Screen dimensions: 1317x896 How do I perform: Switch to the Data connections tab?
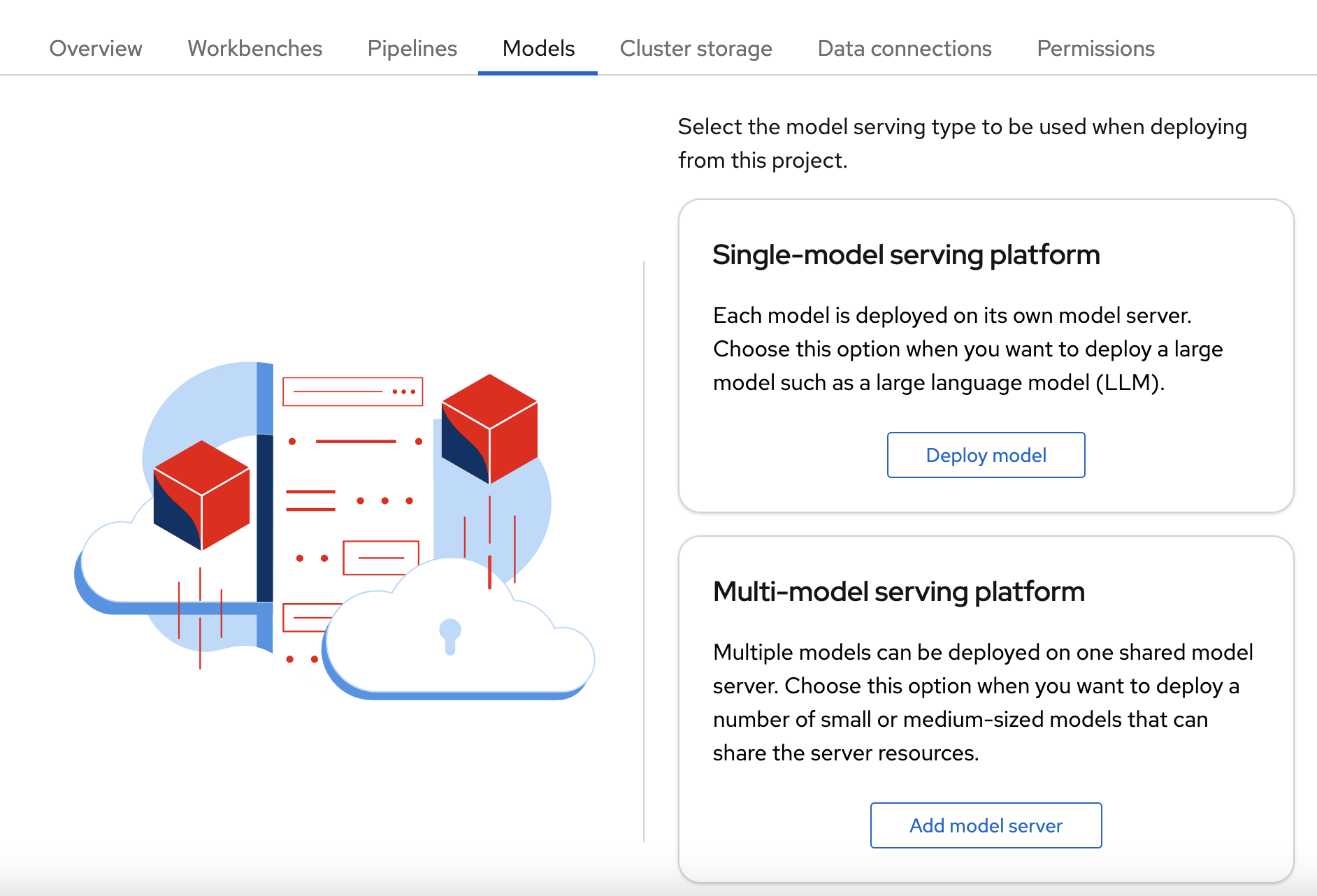[904, 48]
